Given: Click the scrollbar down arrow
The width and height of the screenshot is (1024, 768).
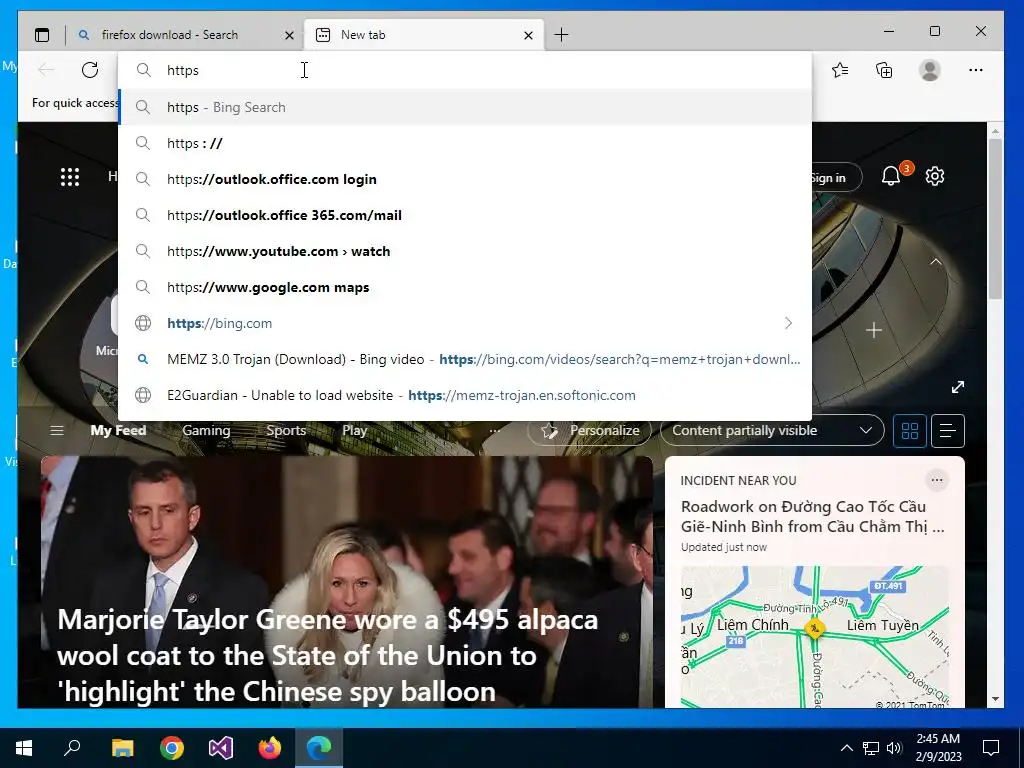Looking at the screenshot, I should pyautogui.click(x=995, y=699).
